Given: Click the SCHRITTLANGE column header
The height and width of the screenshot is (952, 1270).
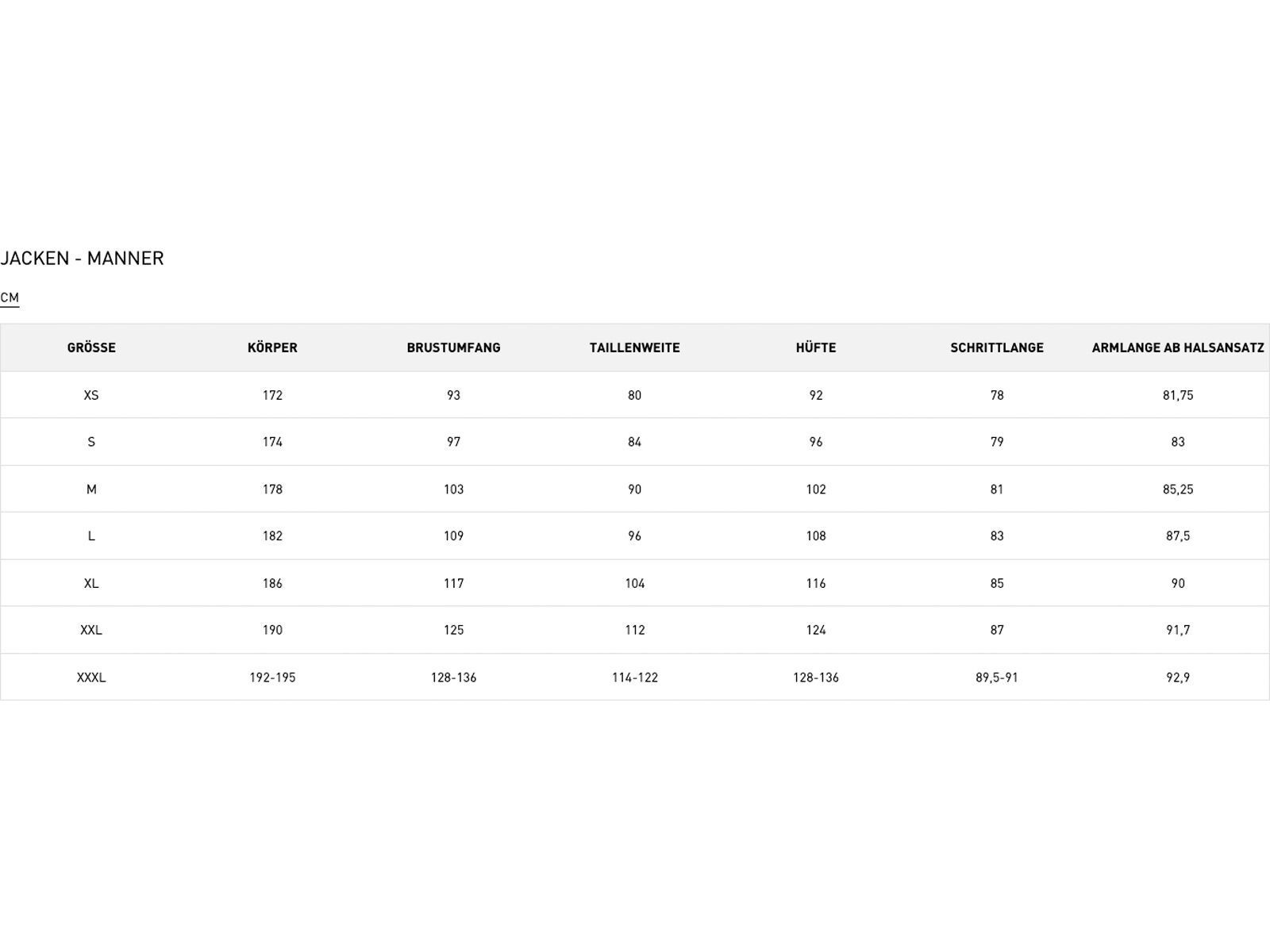Looking at the screenshot, I should point(996,347).
